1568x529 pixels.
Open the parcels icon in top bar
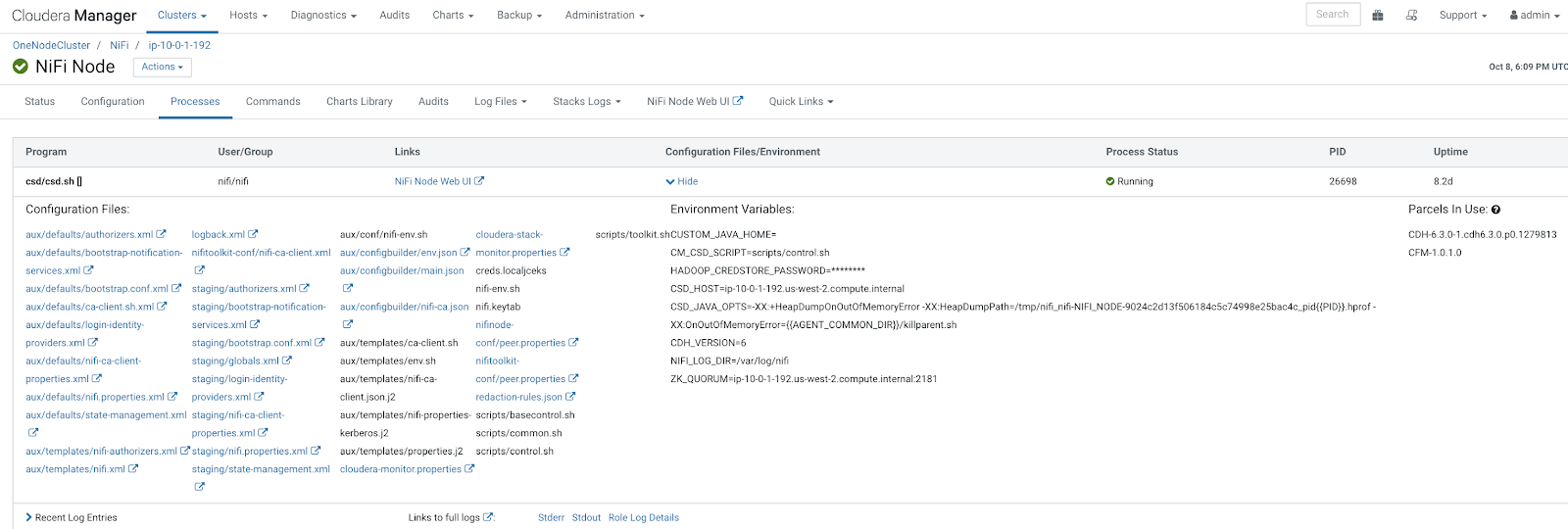1378,15
